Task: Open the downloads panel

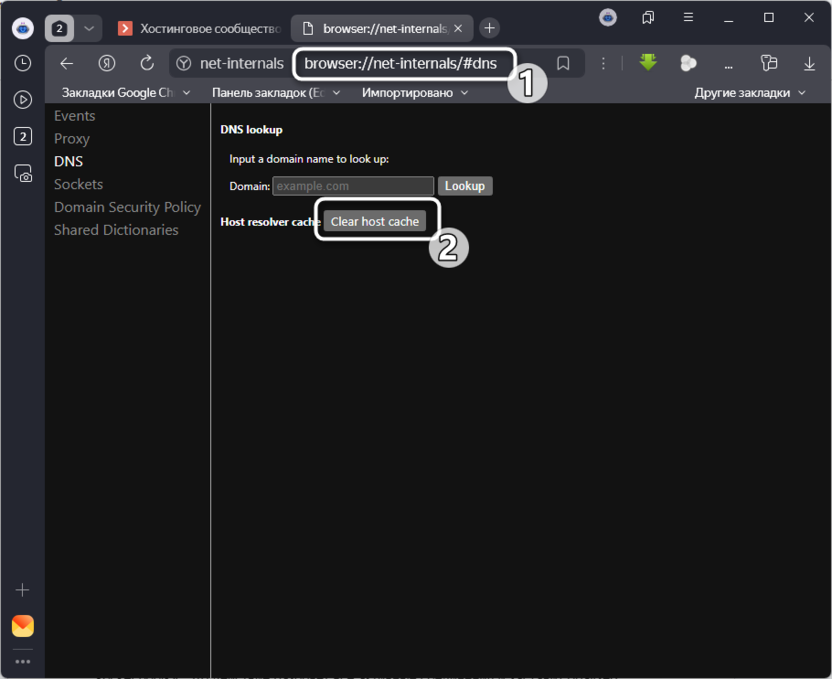Action: 809,64
